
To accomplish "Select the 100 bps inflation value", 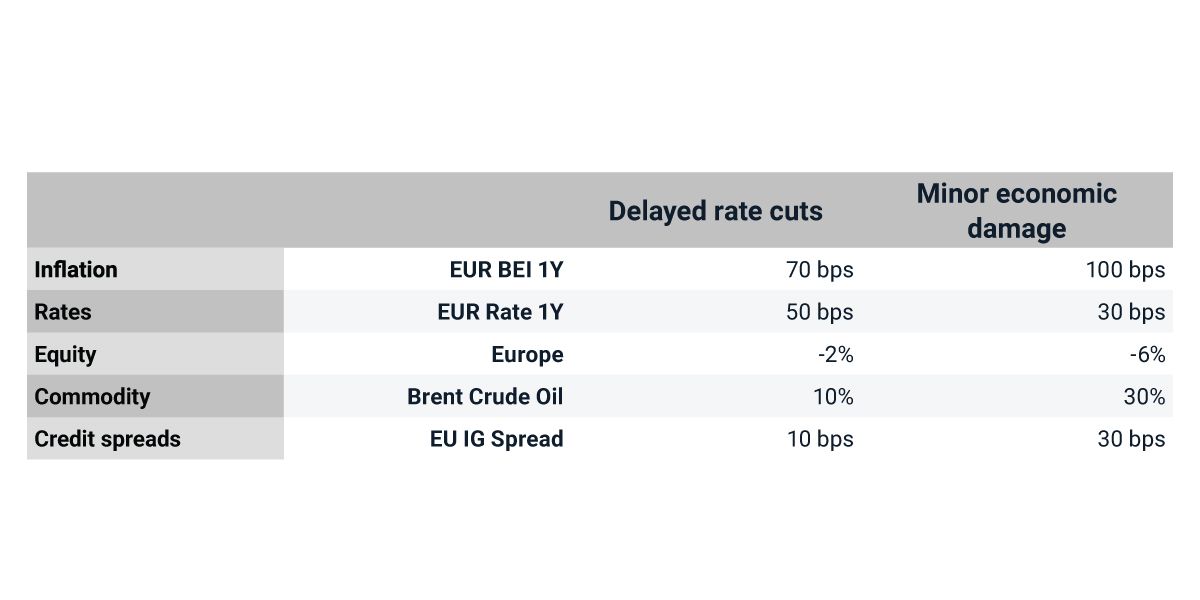I will point(1125,270).
